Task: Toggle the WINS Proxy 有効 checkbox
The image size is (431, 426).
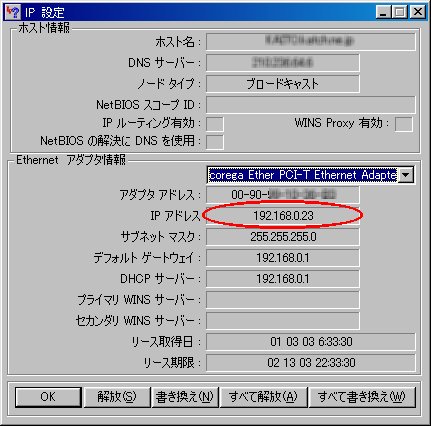Action: pos(403,124)
